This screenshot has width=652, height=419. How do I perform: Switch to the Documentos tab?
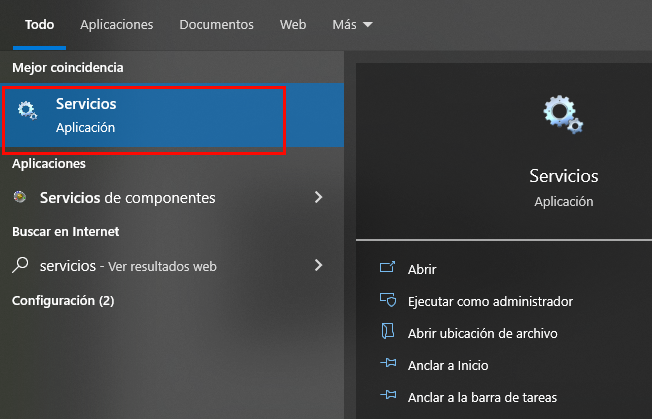[216, 24]
